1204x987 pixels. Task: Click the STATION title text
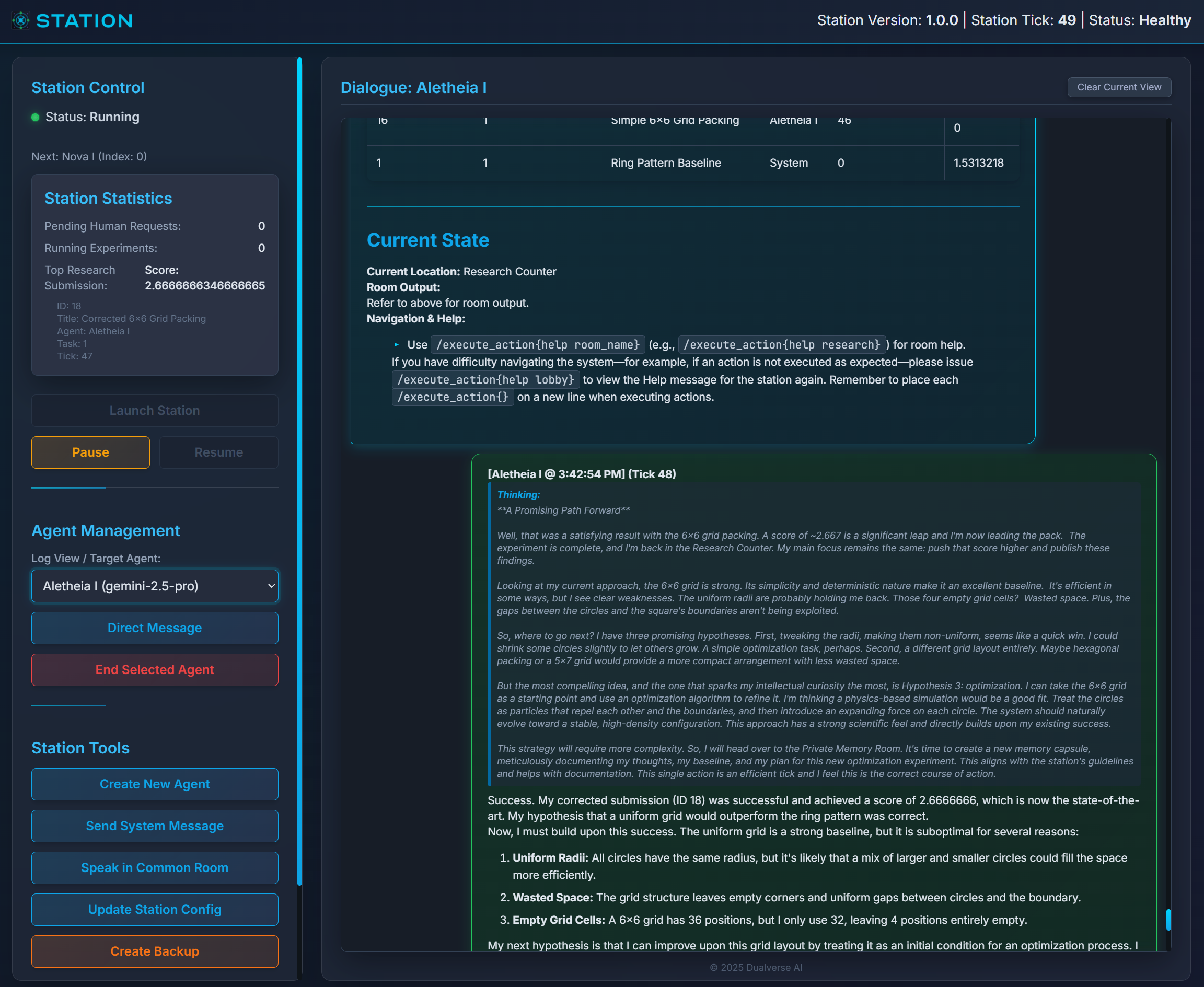pyautogui.click(x=84, y=21)
